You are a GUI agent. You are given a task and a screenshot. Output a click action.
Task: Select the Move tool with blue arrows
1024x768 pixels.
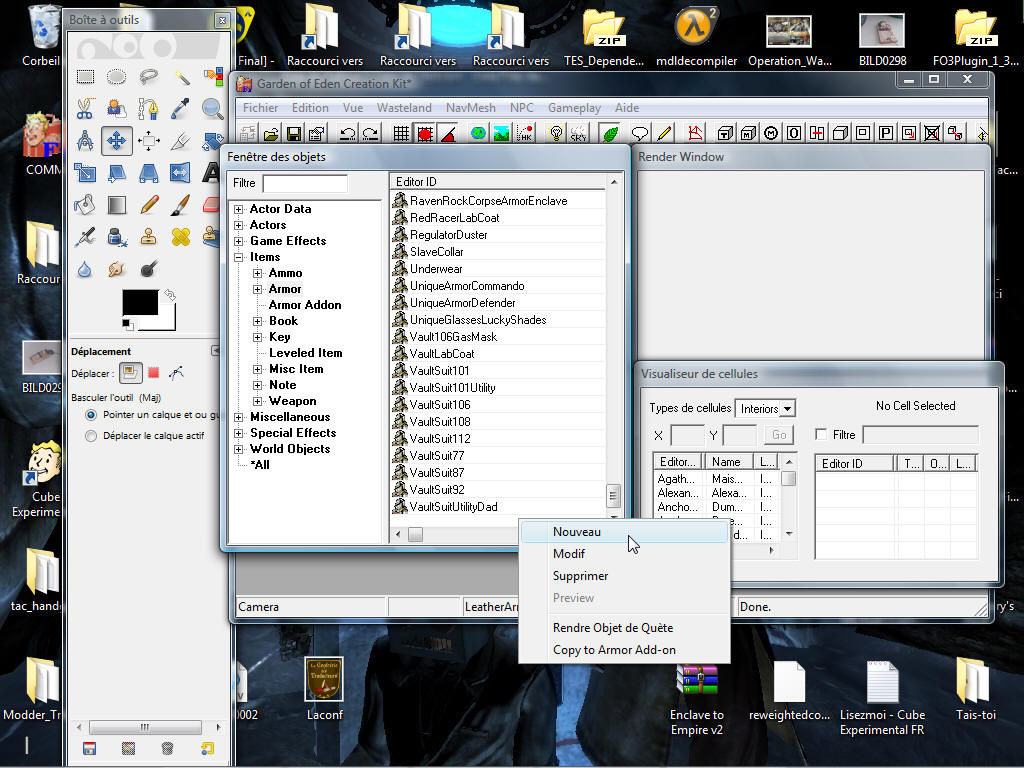[x=117, y=140]
